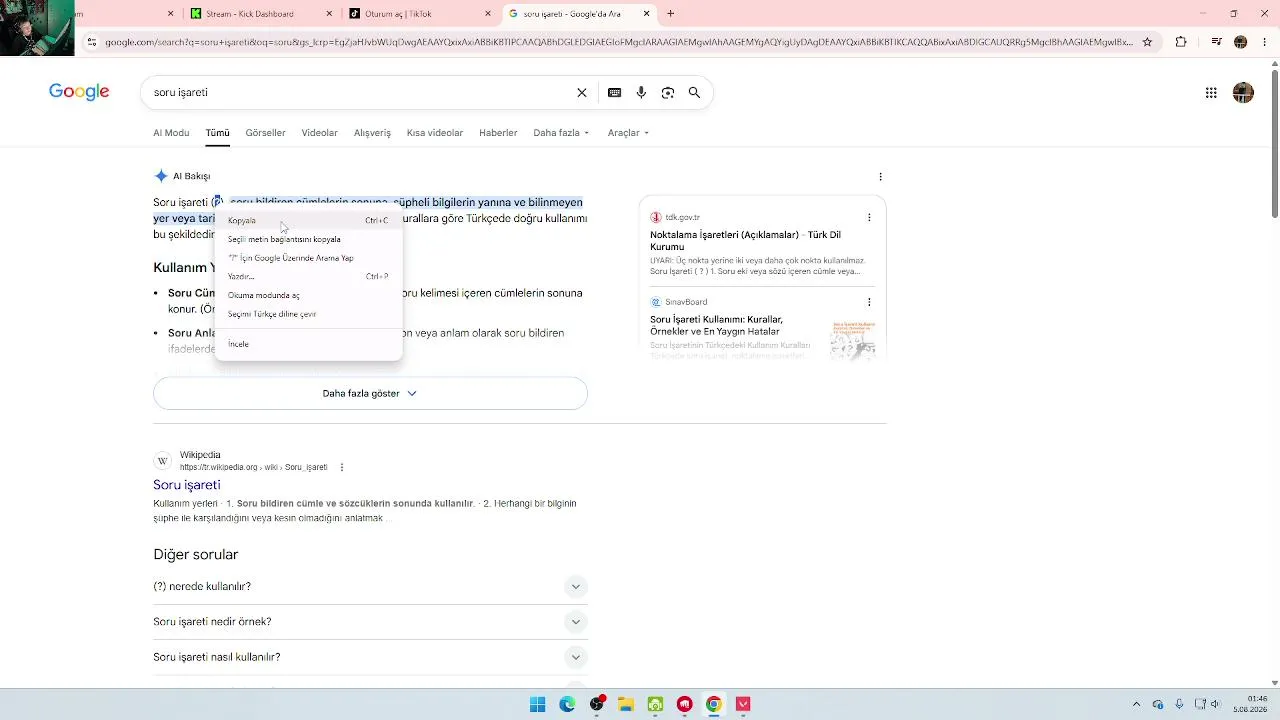1280x720 pixels.
Task: Open AI overview three-dot options
Action: [x=880, y=177]
